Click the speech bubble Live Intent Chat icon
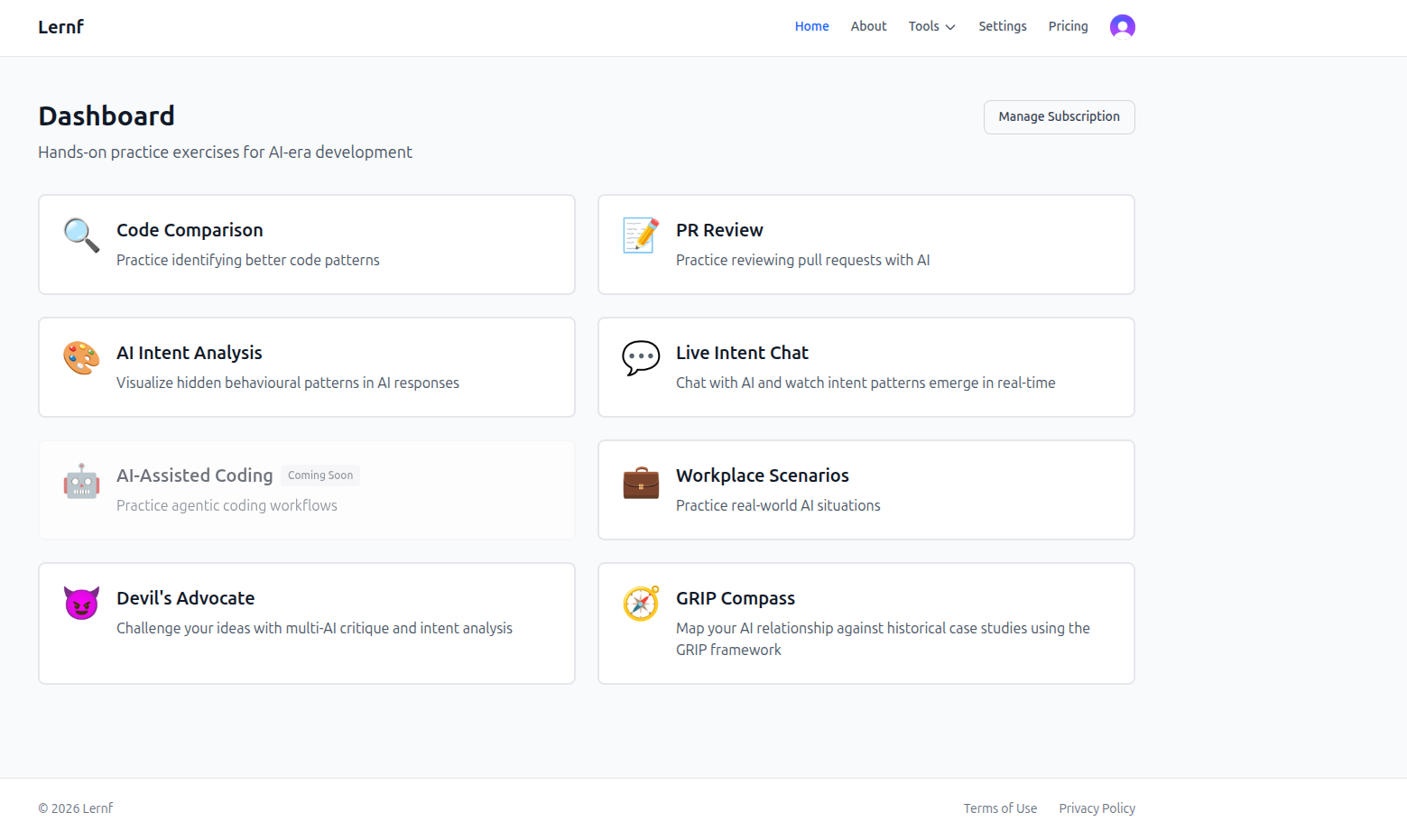Image resolution: width=1407 pixels, height=840 pixels. point(641,358)
